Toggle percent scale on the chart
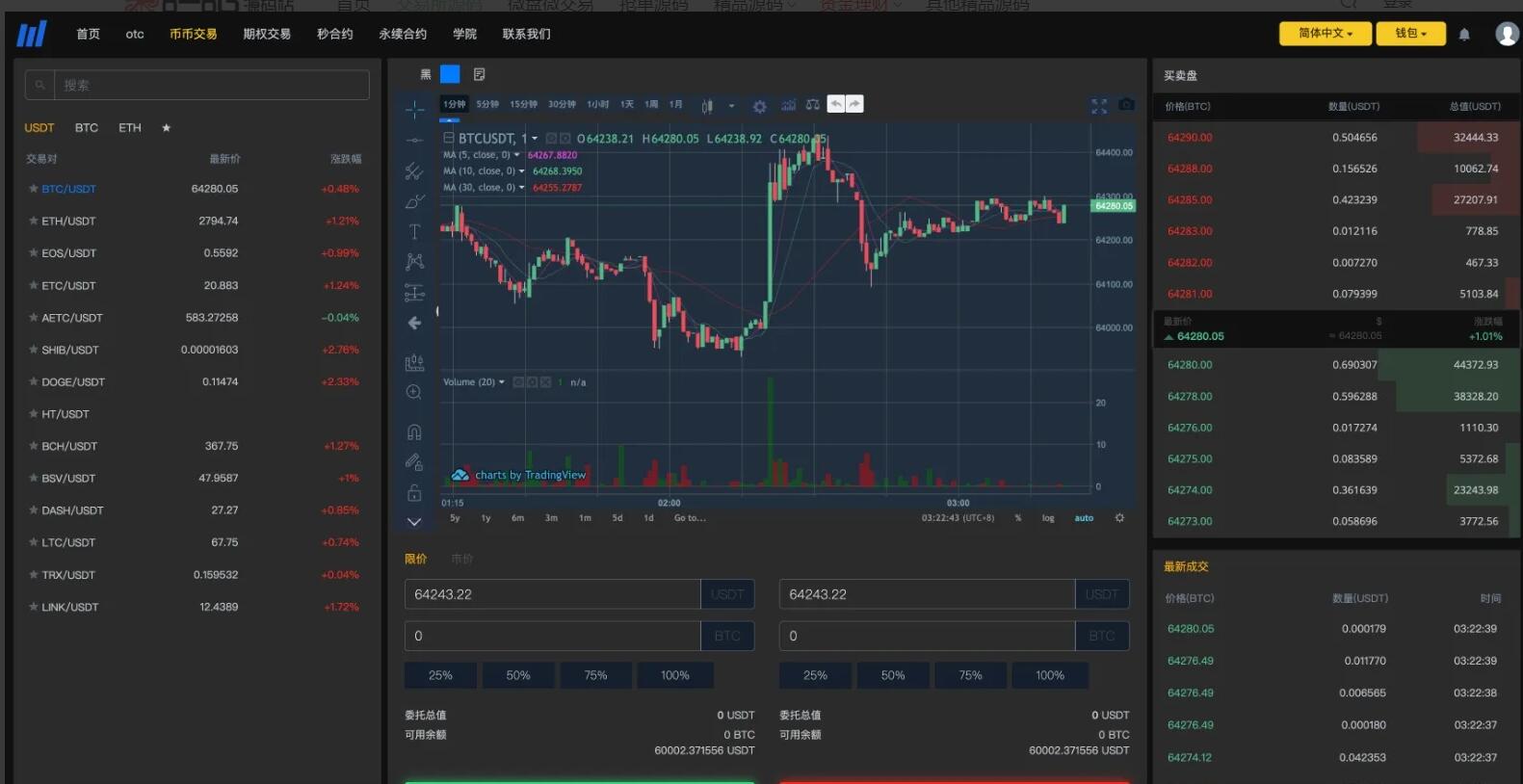Image resolution: width=1523 pixels, height=784 pixels. coord(1018,518)
